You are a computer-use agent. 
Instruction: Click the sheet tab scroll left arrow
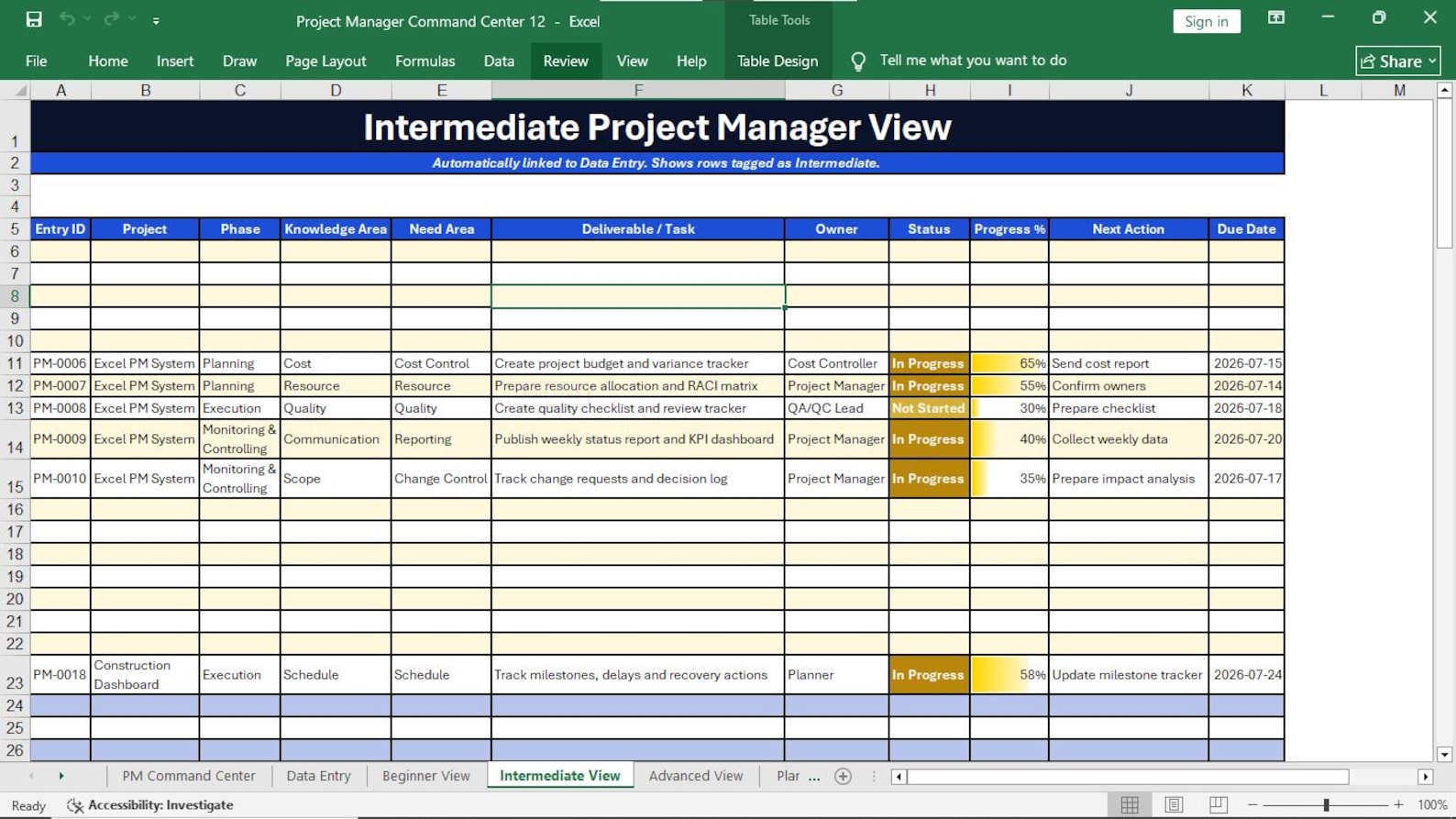31,776
